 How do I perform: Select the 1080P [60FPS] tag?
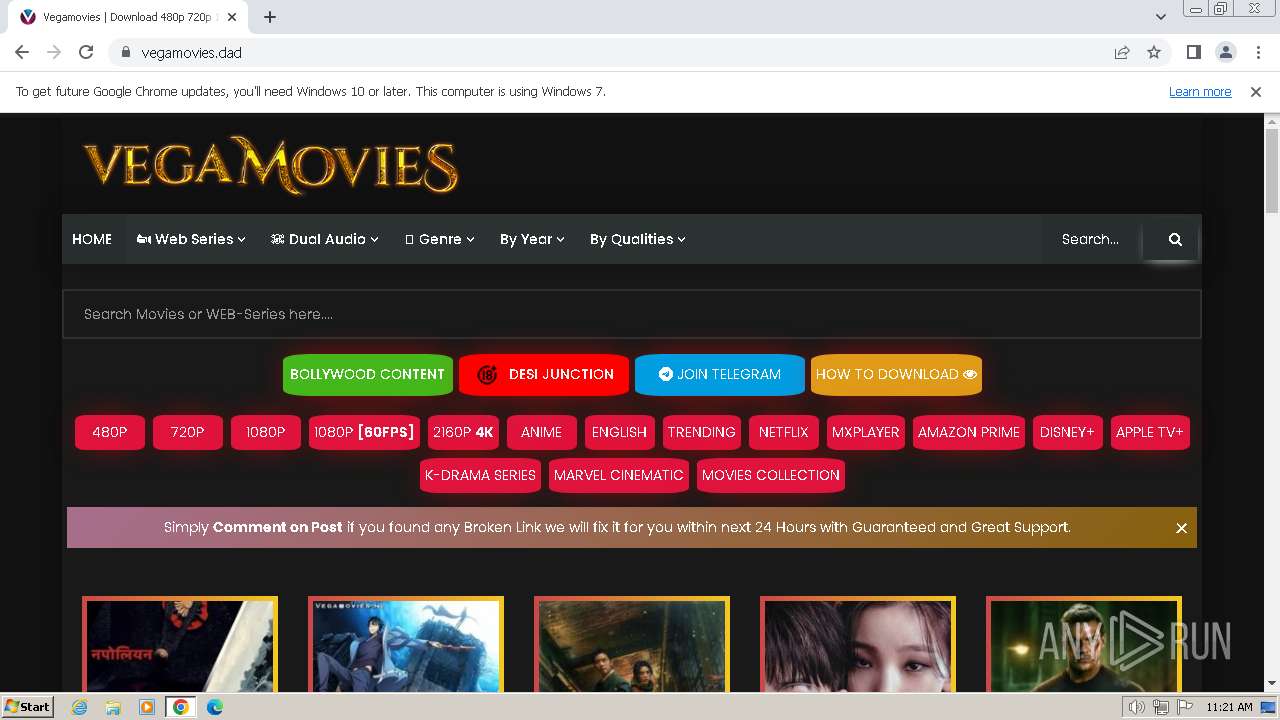pos(364,432)
